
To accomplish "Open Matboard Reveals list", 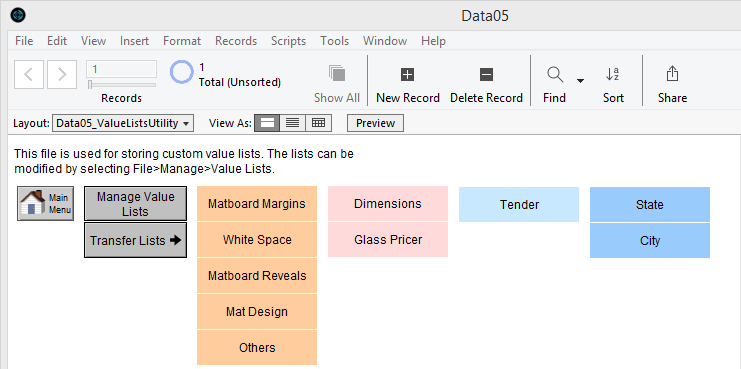I will click(x=257, y=275).
